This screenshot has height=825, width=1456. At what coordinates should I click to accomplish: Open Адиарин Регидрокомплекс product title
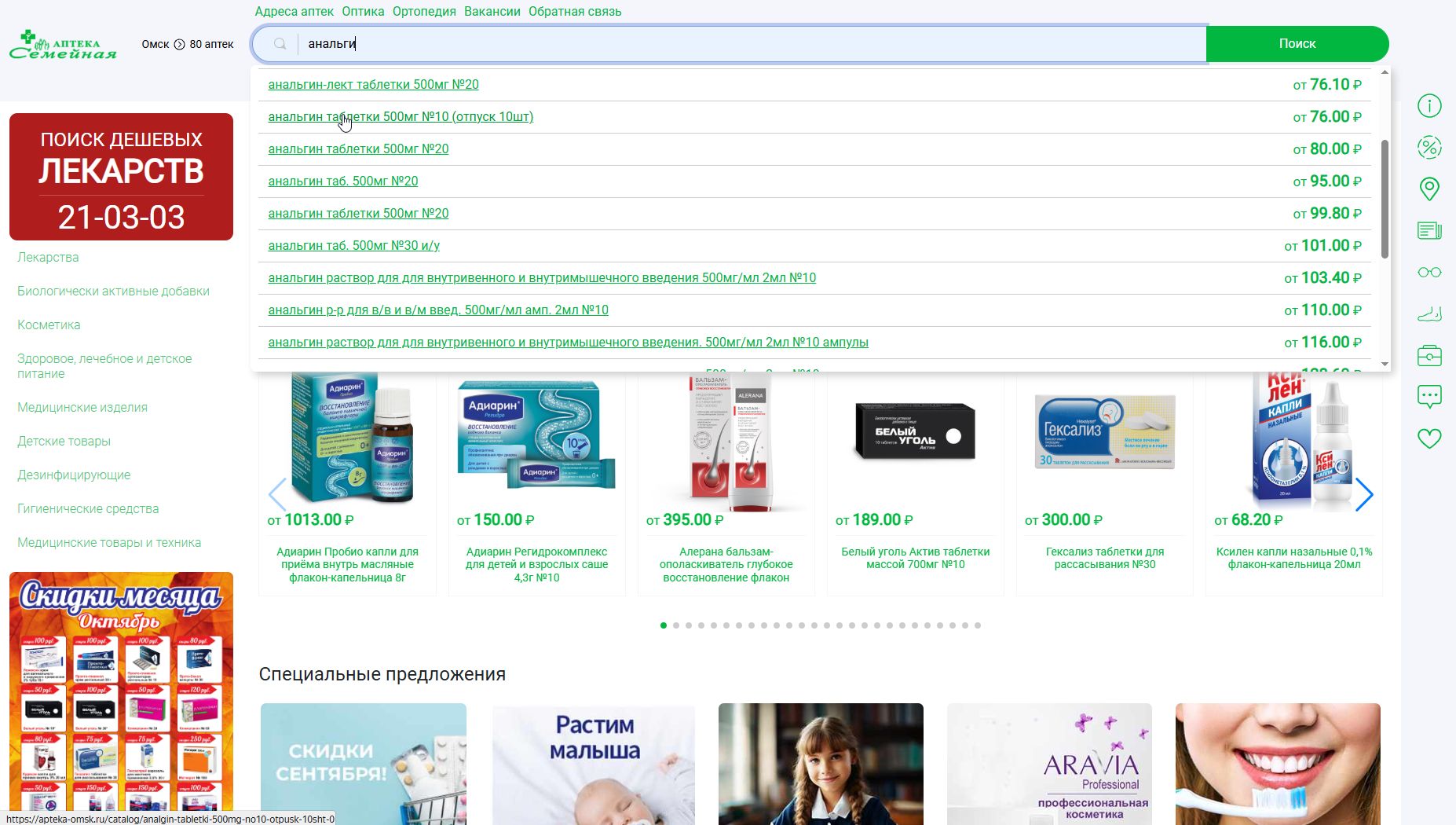(536, 564)
